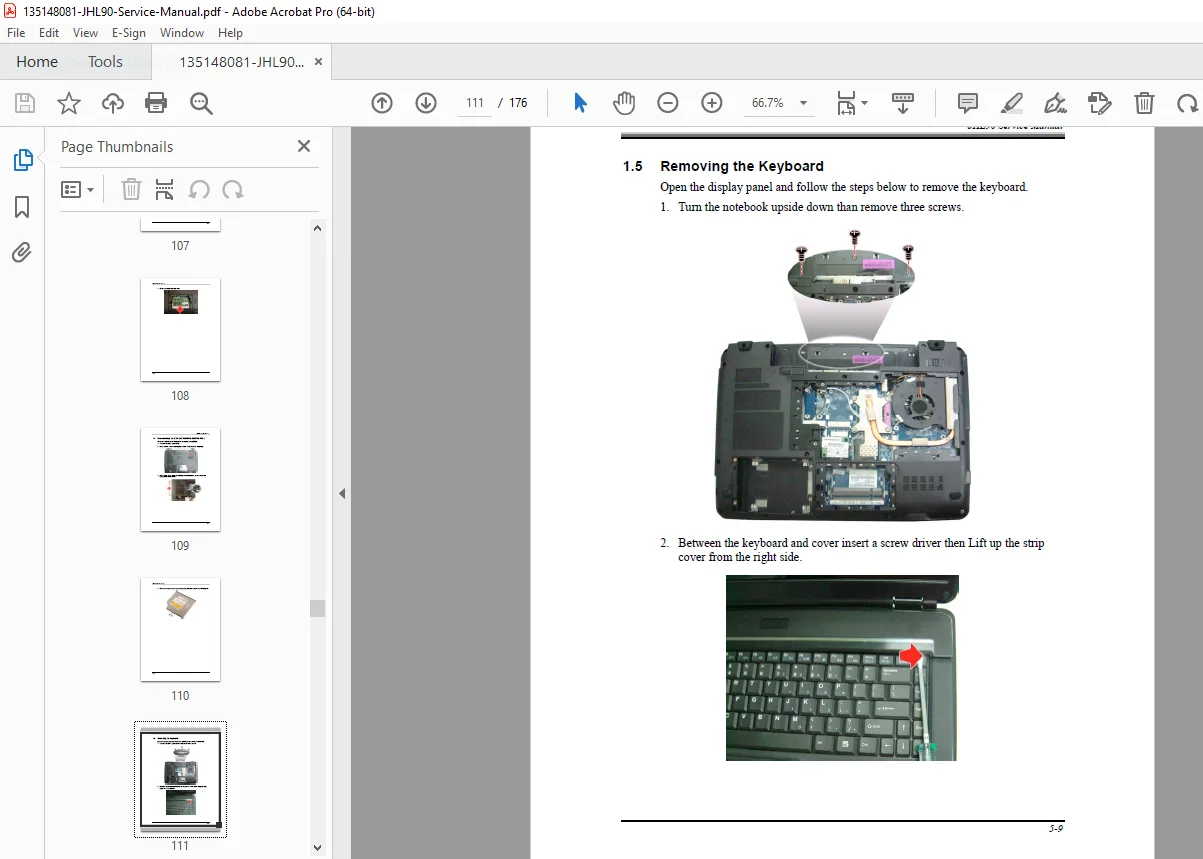Close the Page Thumbnails panel
Image resolution: width=1203 pixels, height=859 pixels.
(x=304, y=146)
